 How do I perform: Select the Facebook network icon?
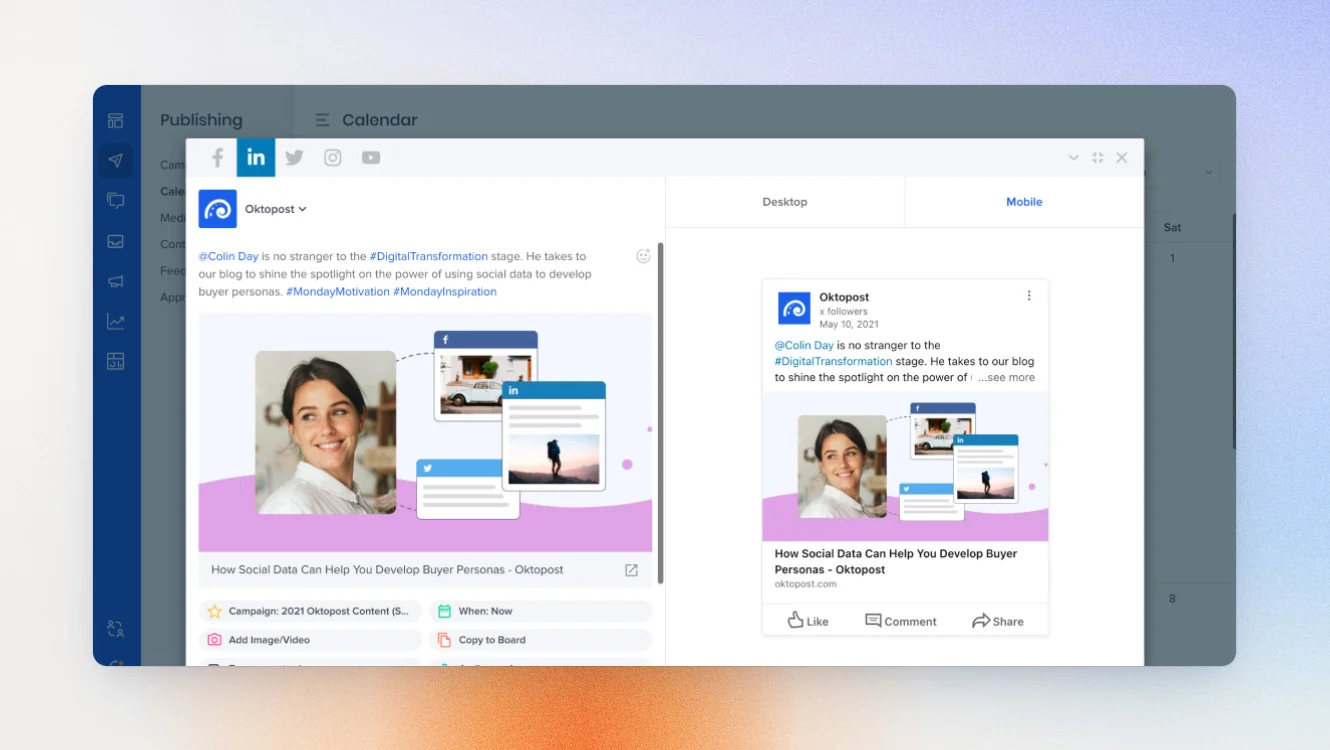coord(217,158)
